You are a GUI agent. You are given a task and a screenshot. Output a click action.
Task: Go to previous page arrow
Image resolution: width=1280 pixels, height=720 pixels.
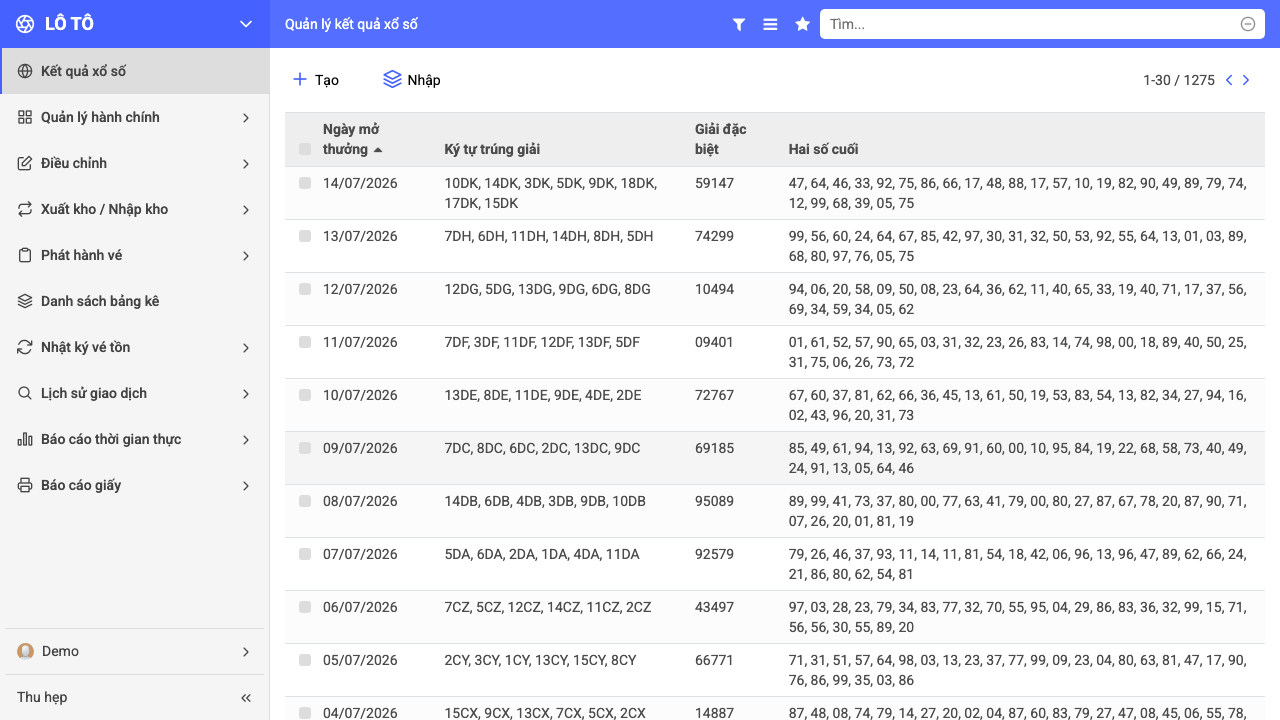(1229, 80)
